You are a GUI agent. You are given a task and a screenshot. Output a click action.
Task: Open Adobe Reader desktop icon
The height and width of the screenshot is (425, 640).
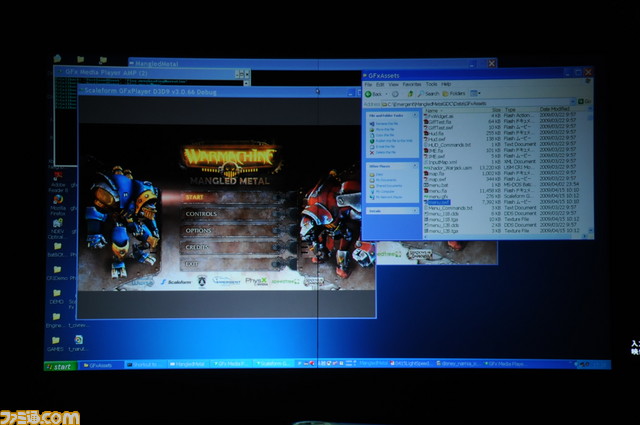pos(58,182)
